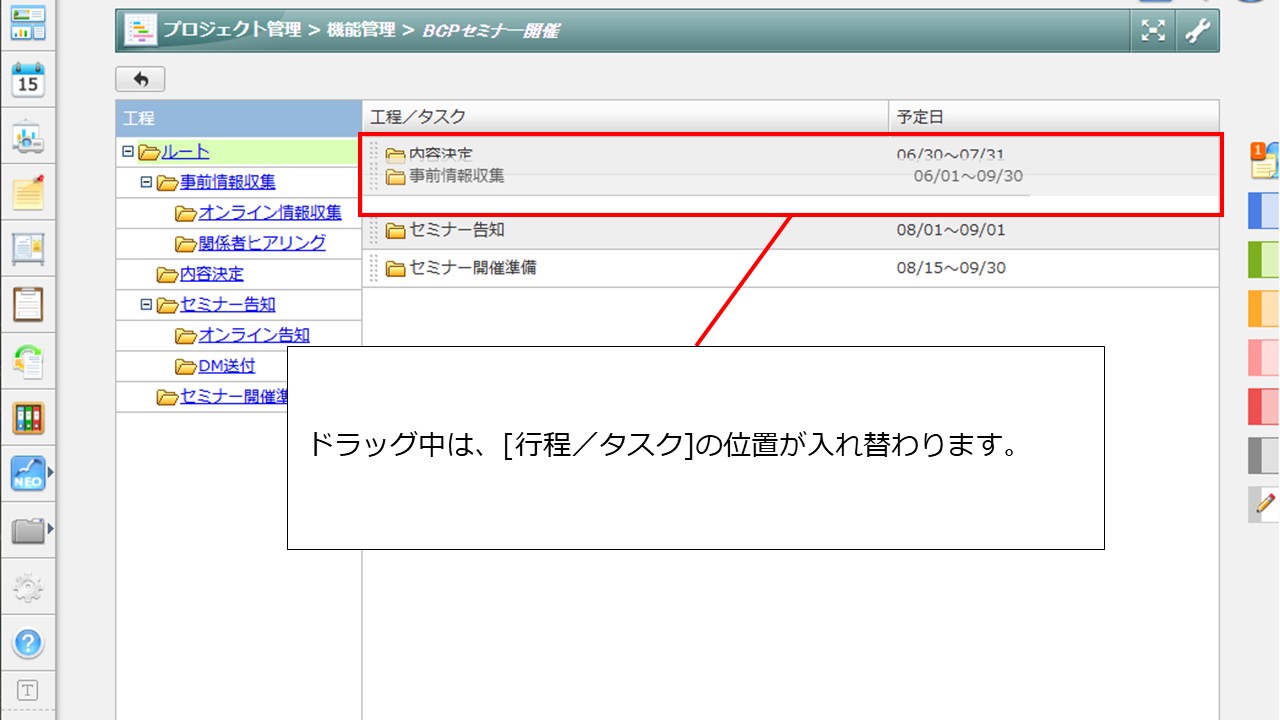
Task: Open the オンライン情報収集 link in tree
Action: pyautogui.click(x=269, y=212)
